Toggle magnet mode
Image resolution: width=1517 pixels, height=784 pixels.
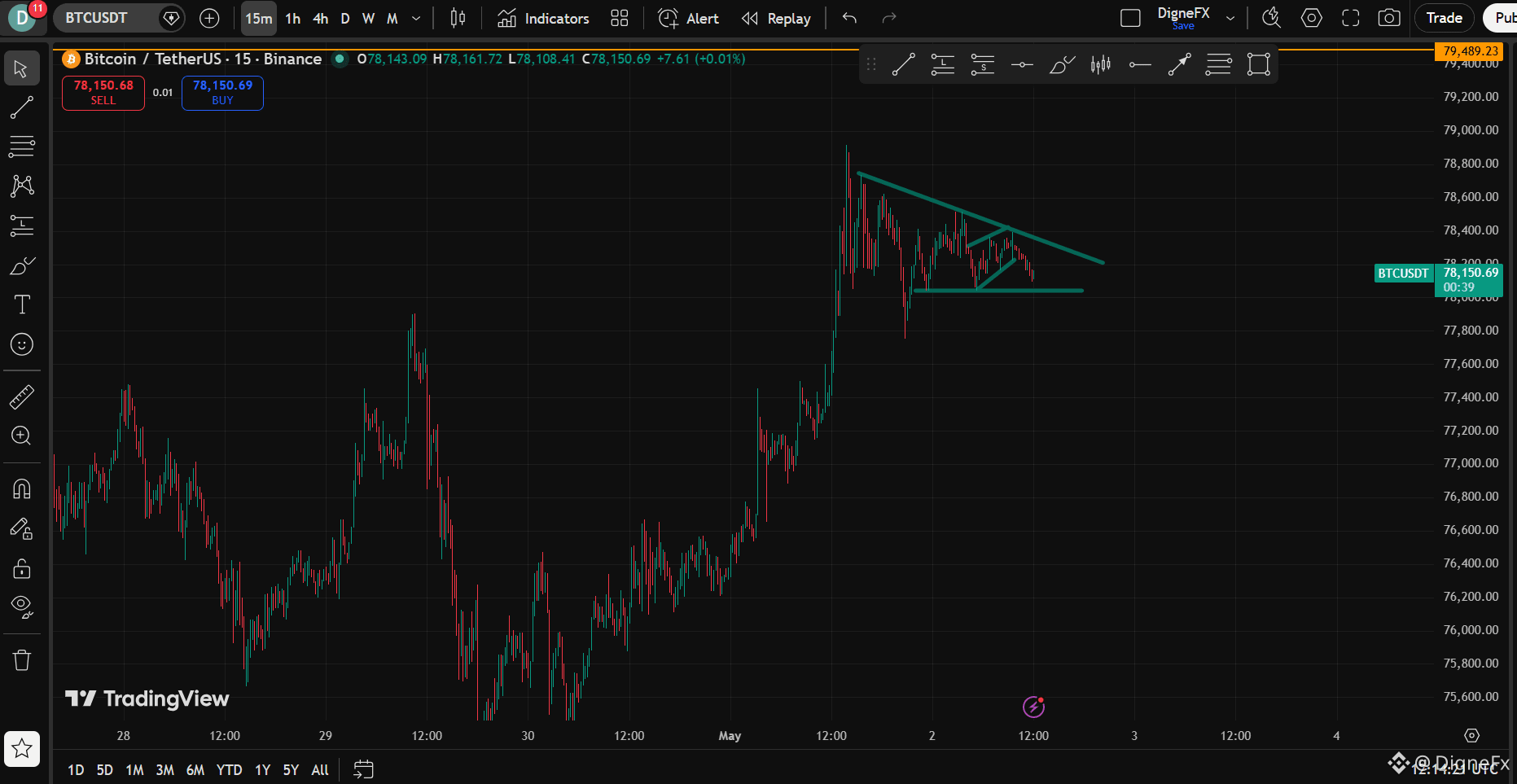21,489
